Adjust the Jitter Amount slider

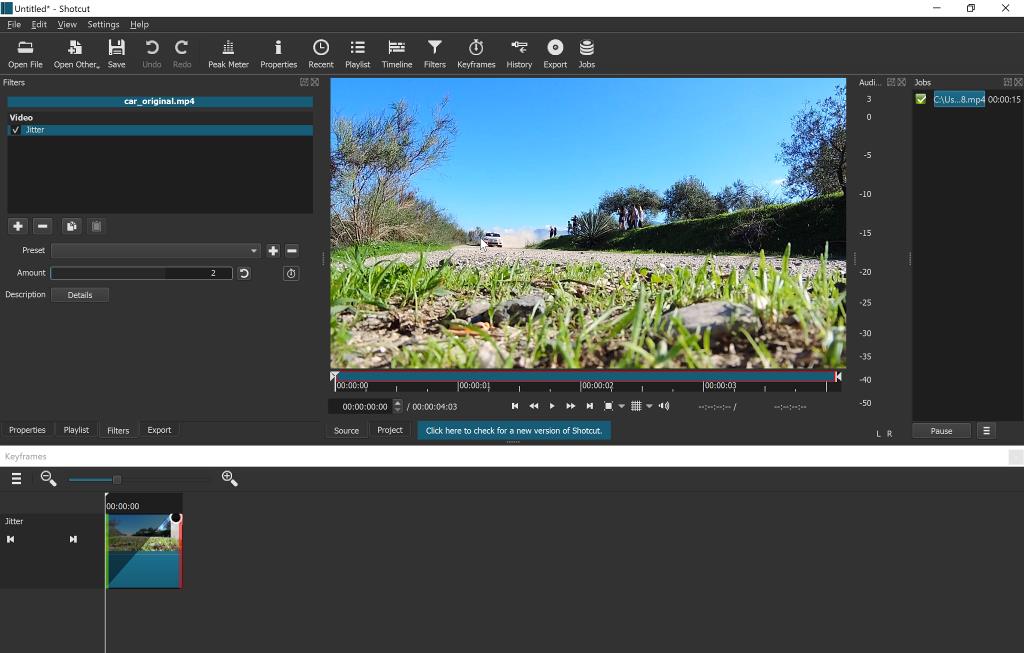140,273
